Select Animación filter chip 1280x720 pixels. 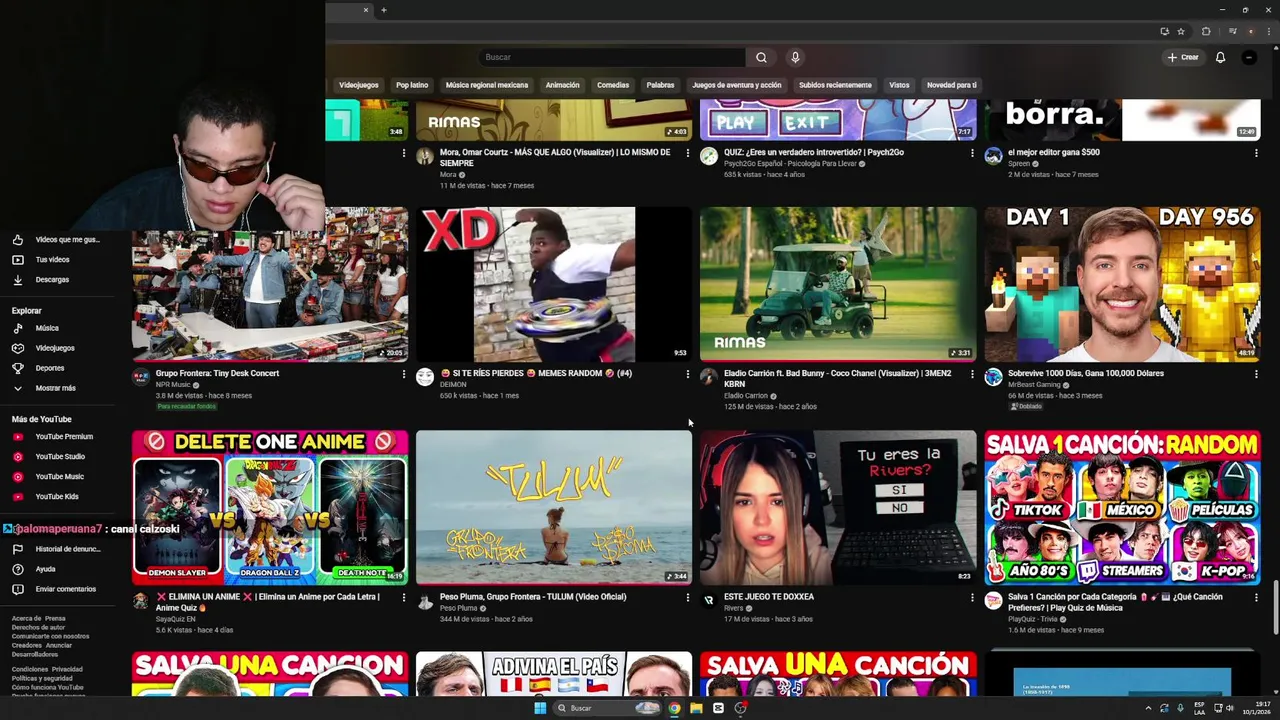(x=562, y=85)
